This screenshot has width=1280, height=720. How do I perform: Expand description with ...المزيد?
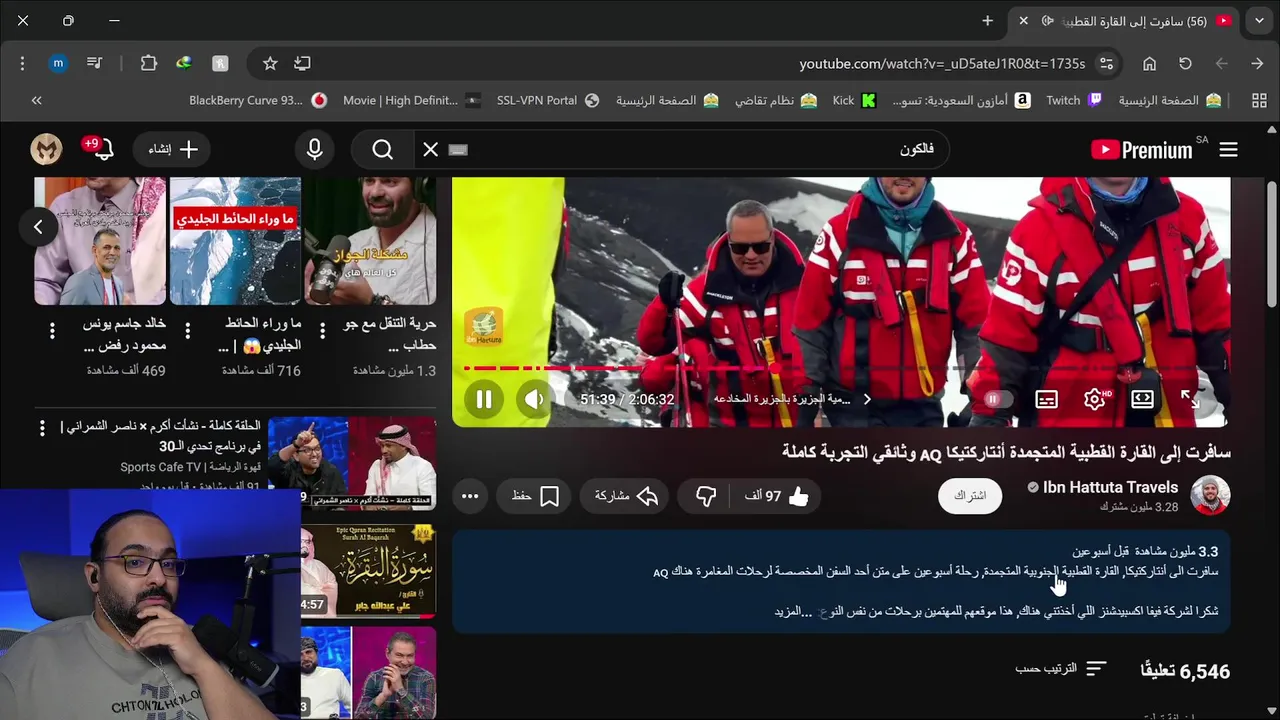[793, 611]
